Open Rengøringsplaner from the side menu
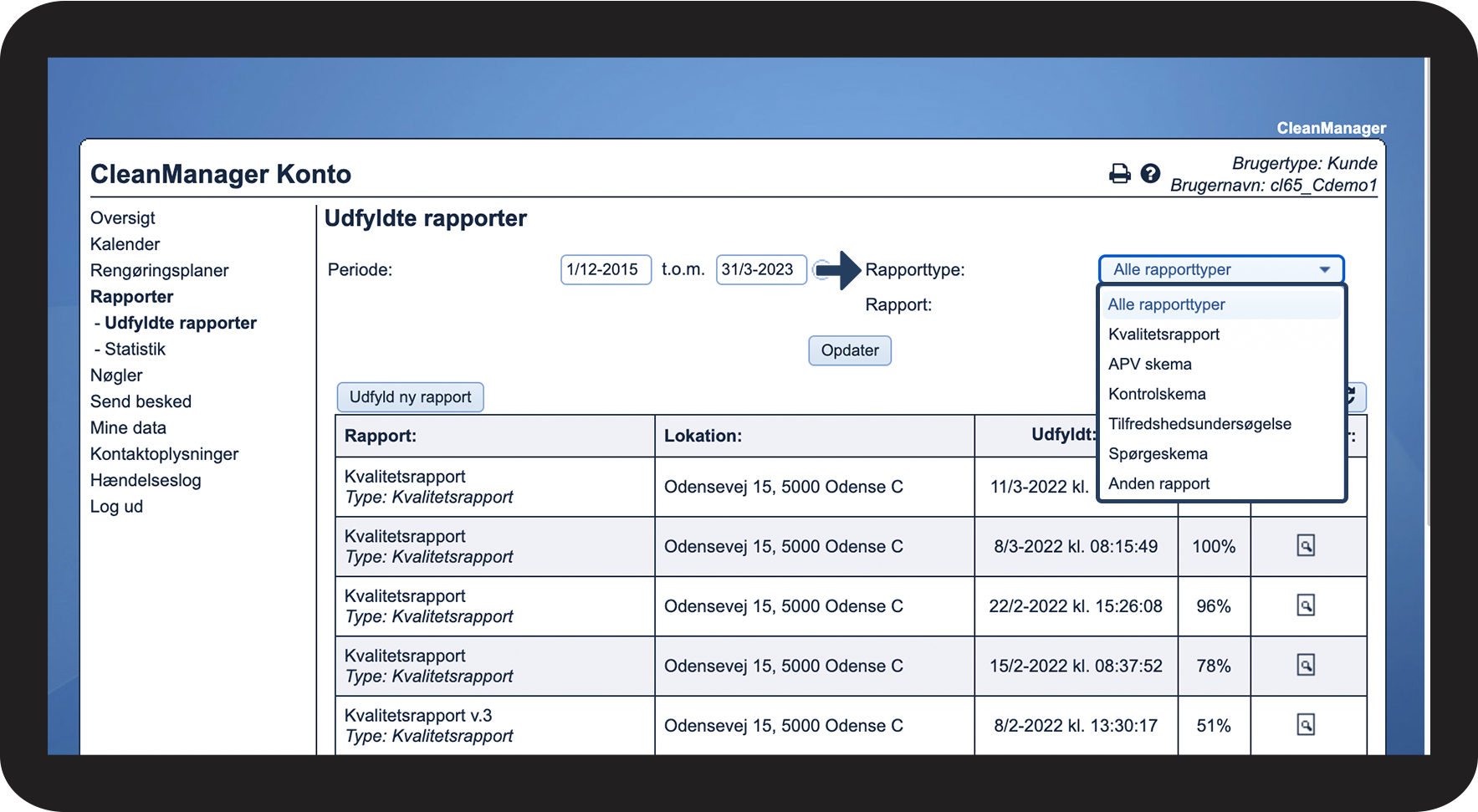 point(159,271)
